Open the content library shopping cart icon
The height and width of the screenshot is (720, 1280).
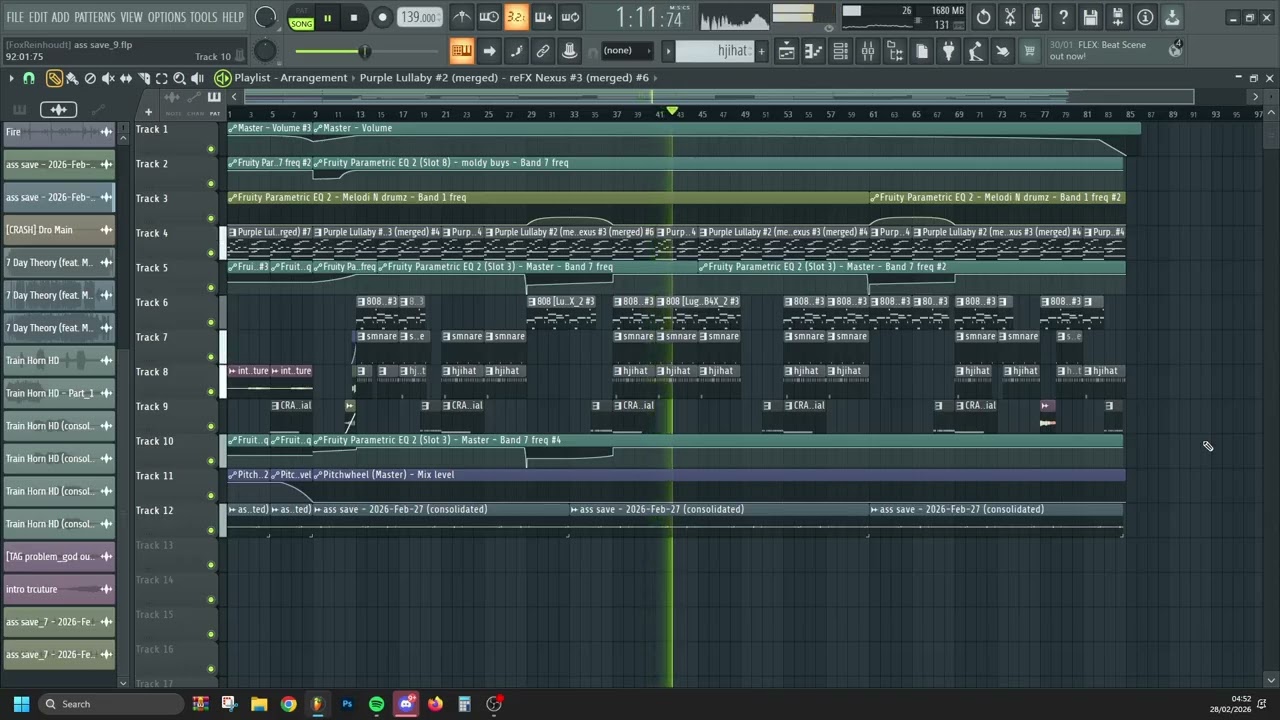click(1029, 51)
